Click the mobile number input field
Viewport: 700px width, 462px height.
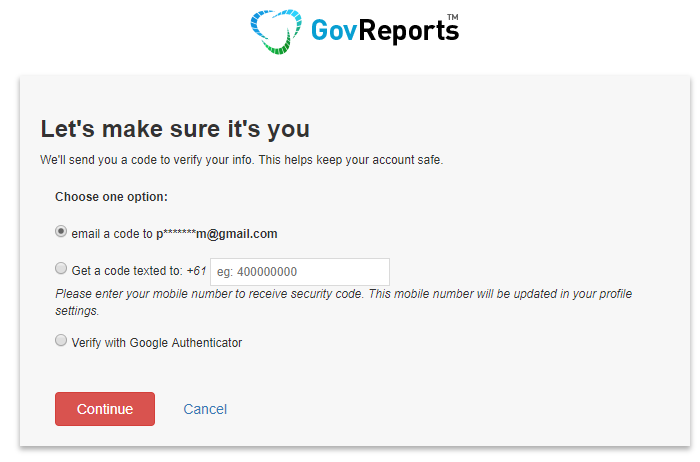click(300, 271)
